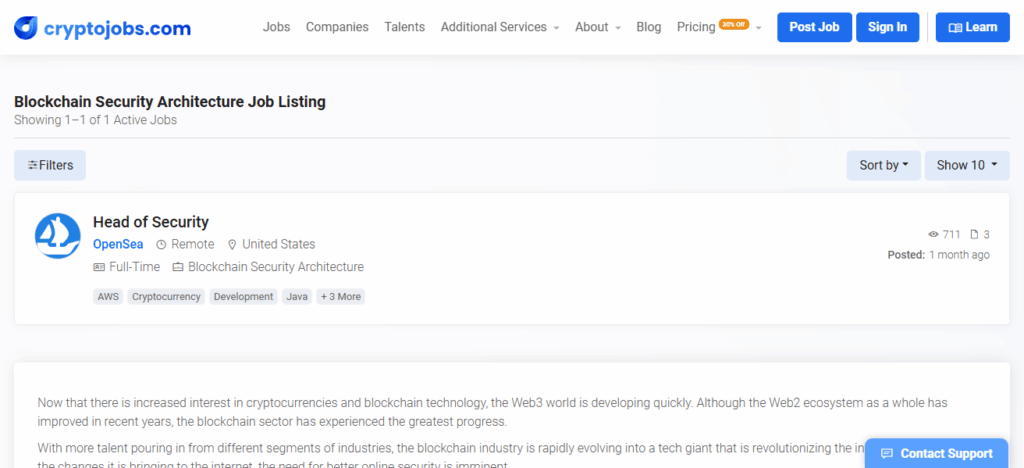This screenshot has height=468, width=1024.
Task: Expand the Additional Services menu
Action: click(x=499, y=27)
